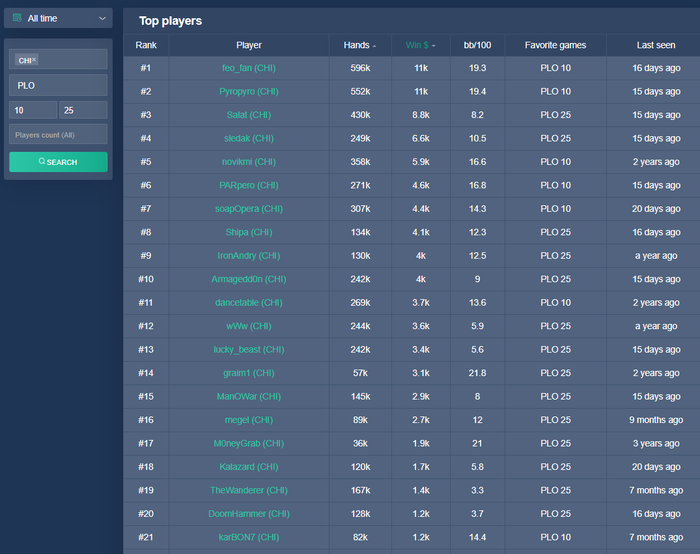
Task: Click the Last seen column header
Action: click(x=655, y=45)
